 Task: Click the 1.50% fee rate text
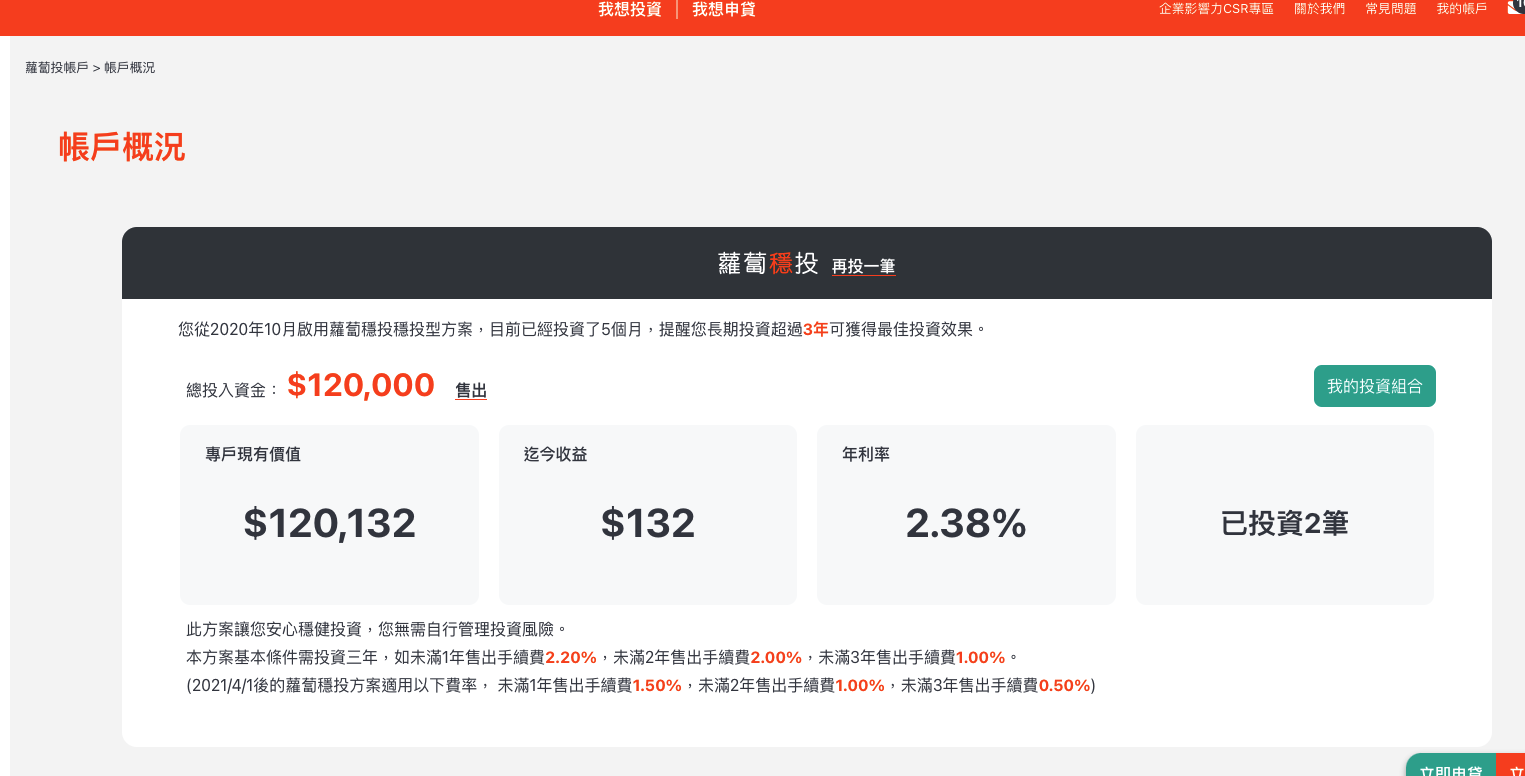(x=657, y=685)
